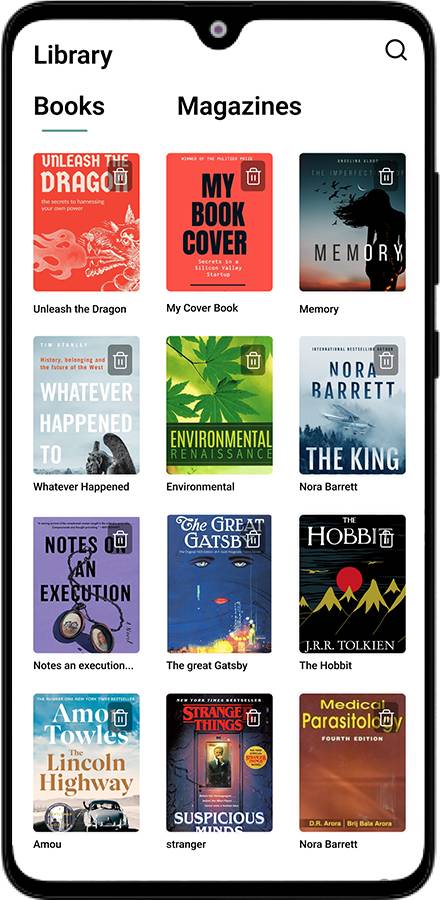440x900 pixels.
Task: Select the Books tab
Action: coord(69,106)
